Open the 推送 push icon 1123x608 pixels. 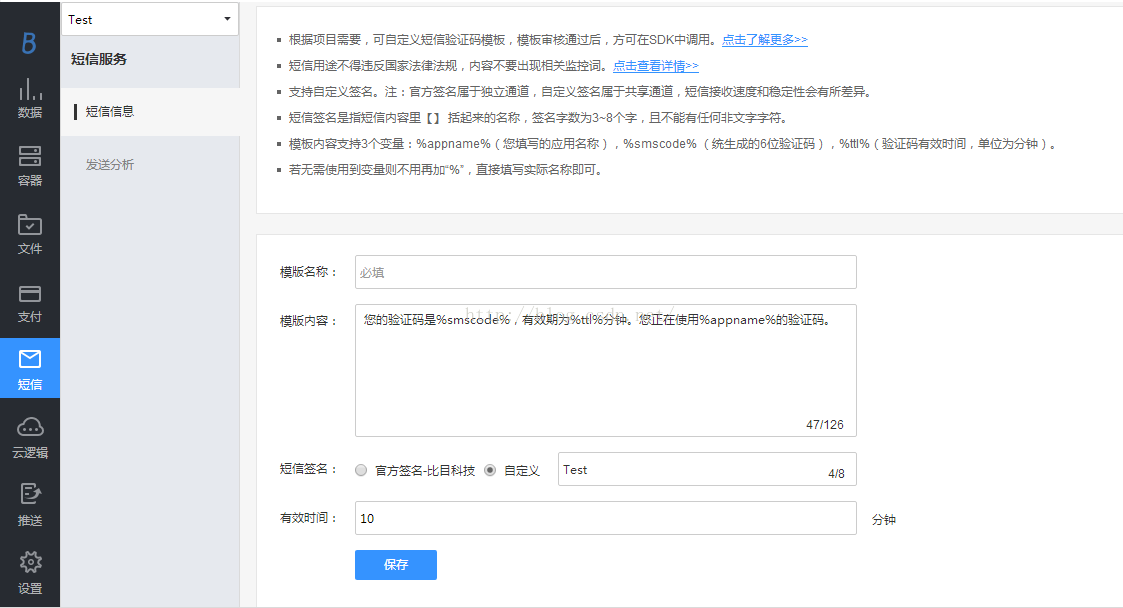[30, 494]
